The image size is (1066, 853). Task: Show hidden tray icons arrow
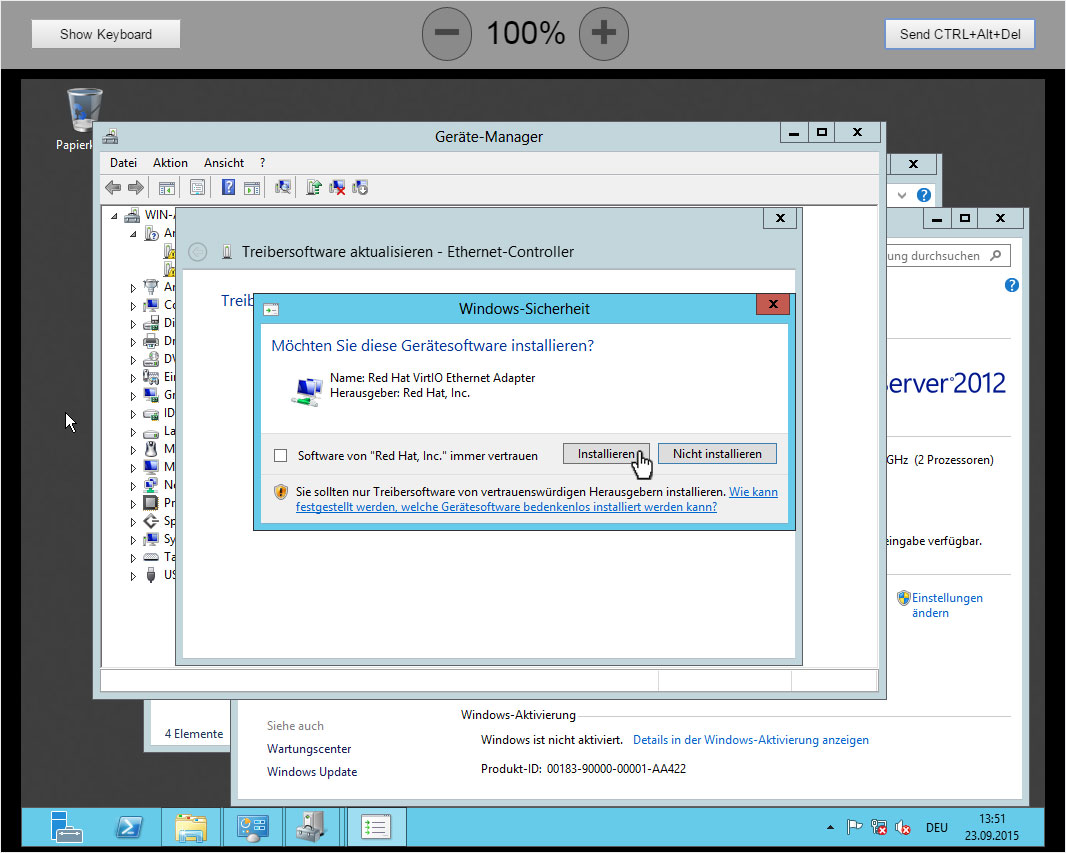[830, 827]
